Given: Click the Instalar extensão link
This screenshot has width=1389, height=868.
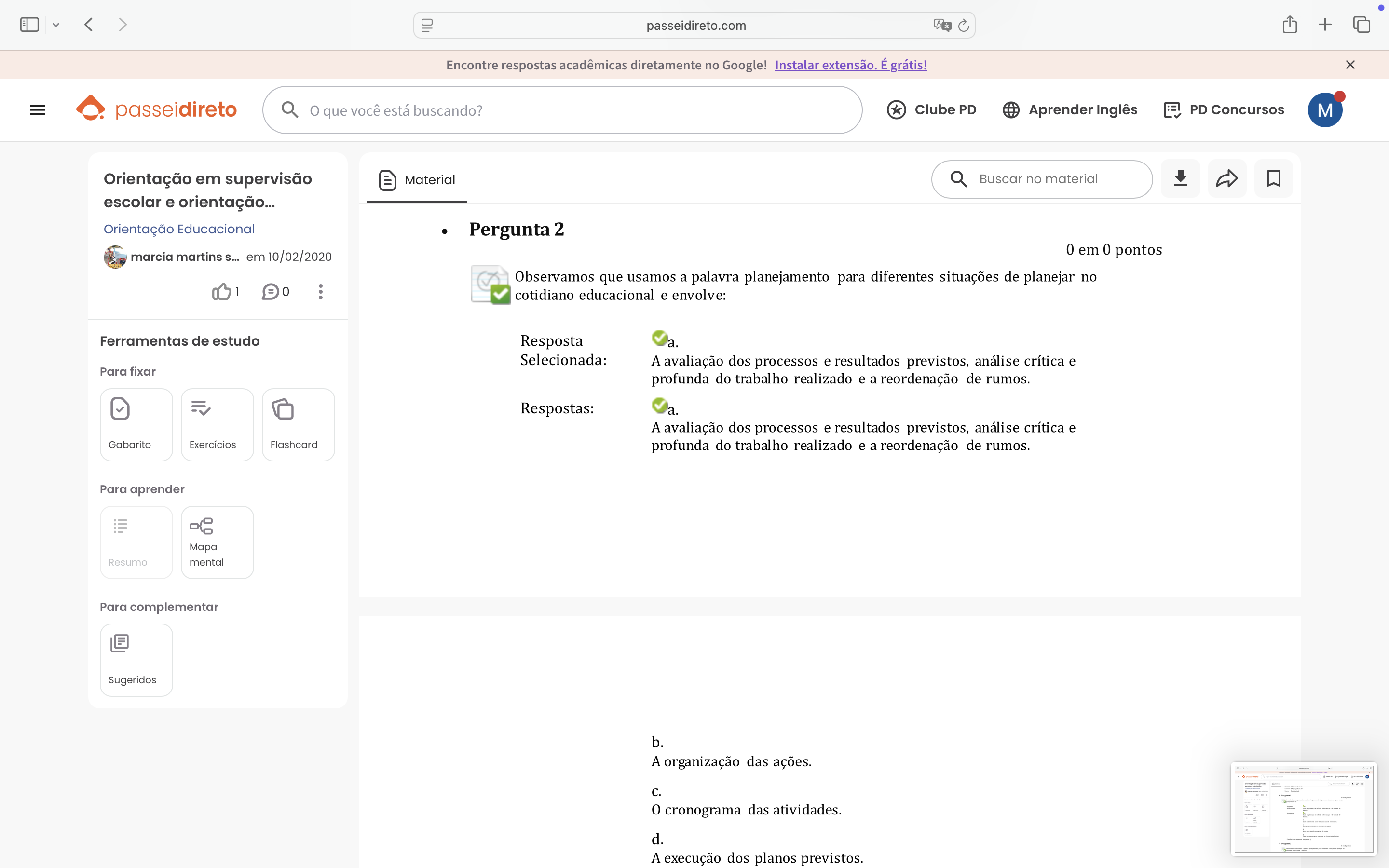Looking at the screenshot, I should point(850,65).
